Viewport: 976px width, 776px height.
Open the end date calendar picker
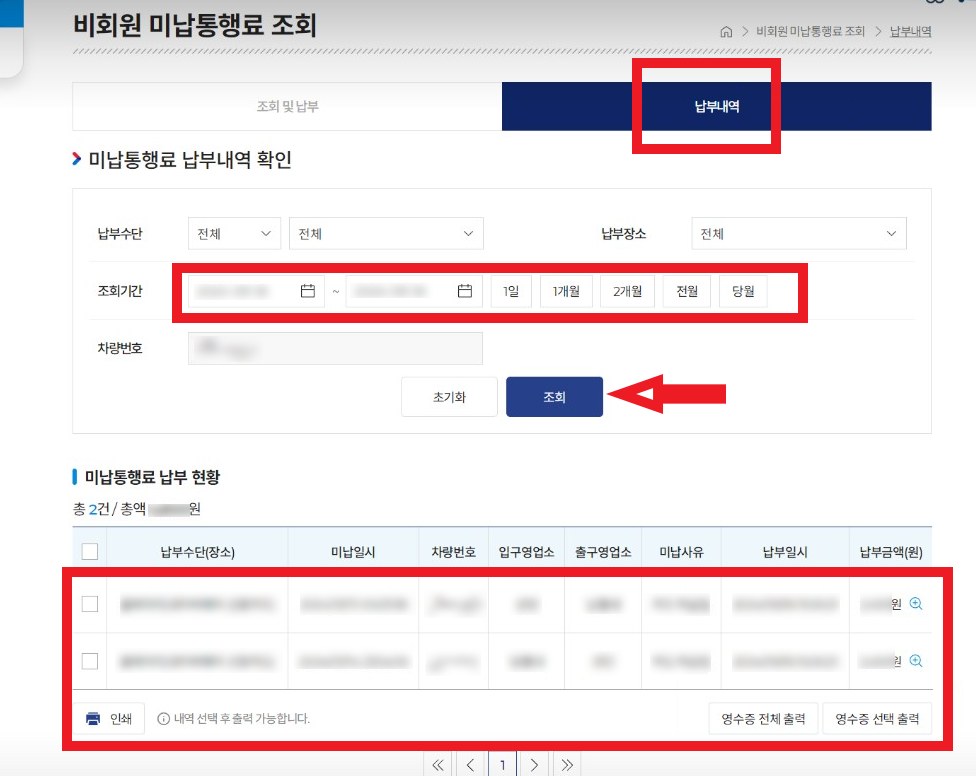click(x=464, y=291)
